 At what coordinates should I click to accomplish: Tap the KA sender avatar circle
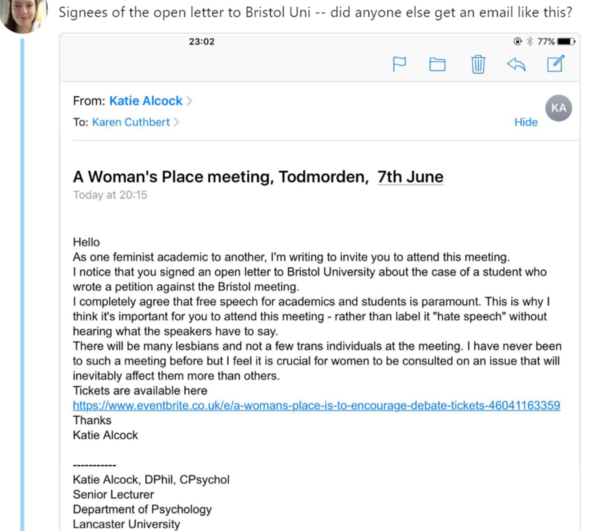click(x=559, y=107)
